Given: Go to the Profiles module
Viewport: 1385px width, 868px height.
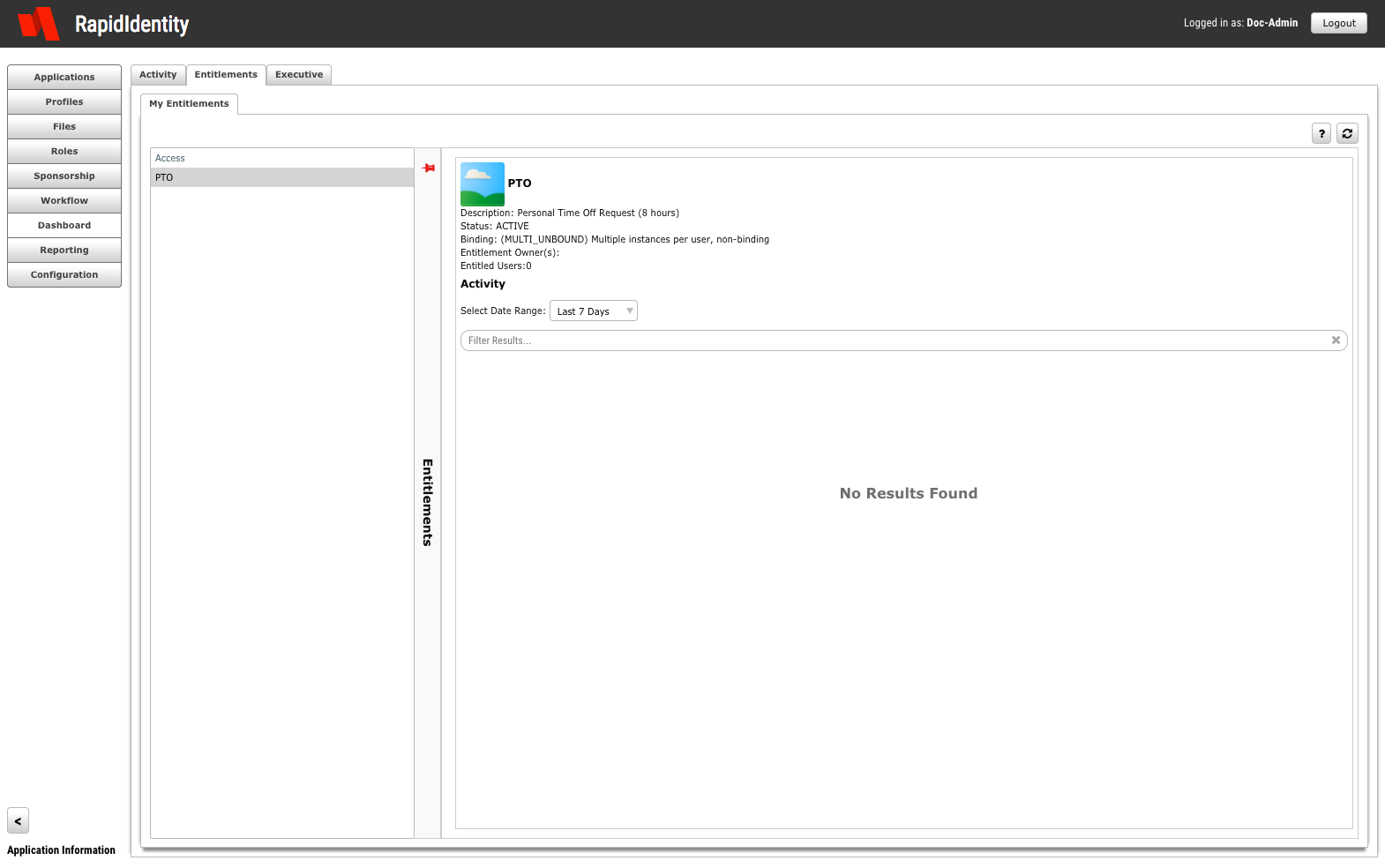Looking at the screenshot, I should click(x=64, y=102).
